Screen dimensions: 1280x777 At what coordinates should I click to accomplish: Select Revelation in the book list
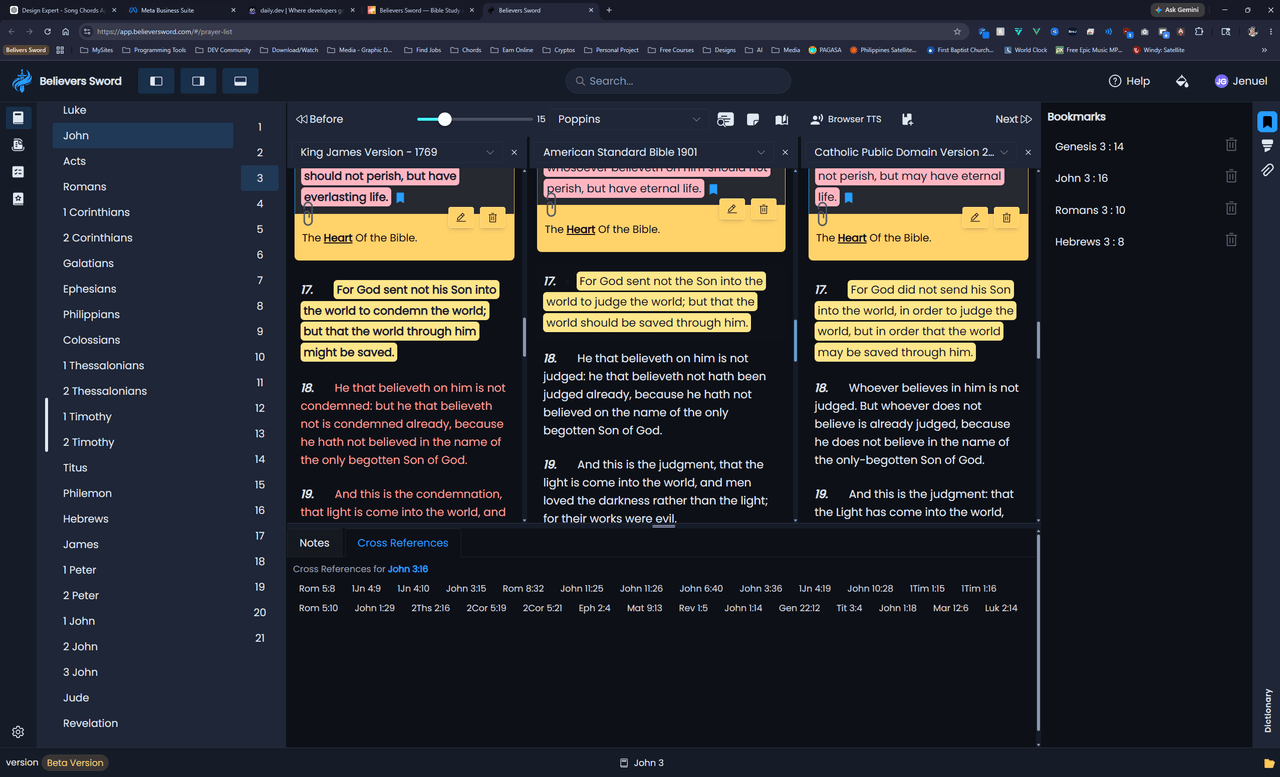(143, 723)
